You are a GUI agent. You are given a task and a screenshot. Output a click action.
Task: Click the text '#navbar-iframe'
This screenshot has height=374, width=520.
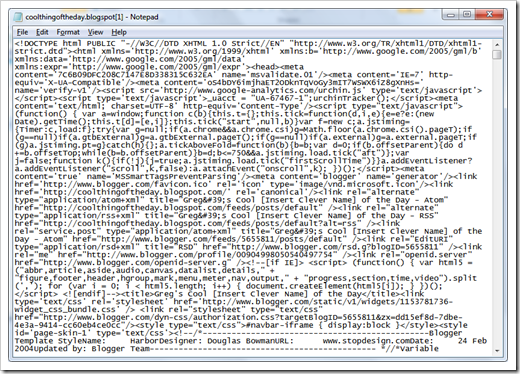click(279, 325)
